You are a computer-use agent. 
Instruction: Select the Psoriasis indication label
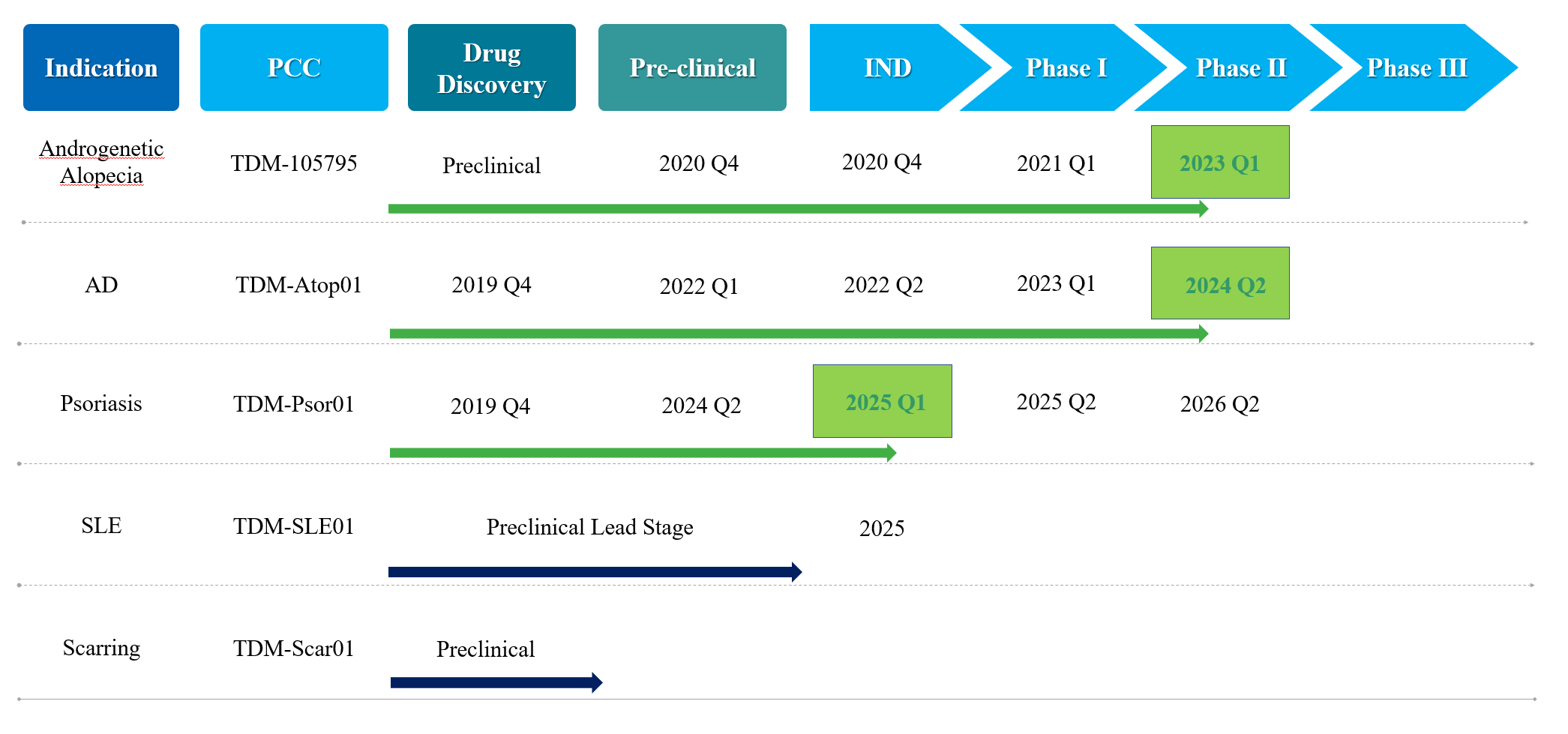pos(101,403)
